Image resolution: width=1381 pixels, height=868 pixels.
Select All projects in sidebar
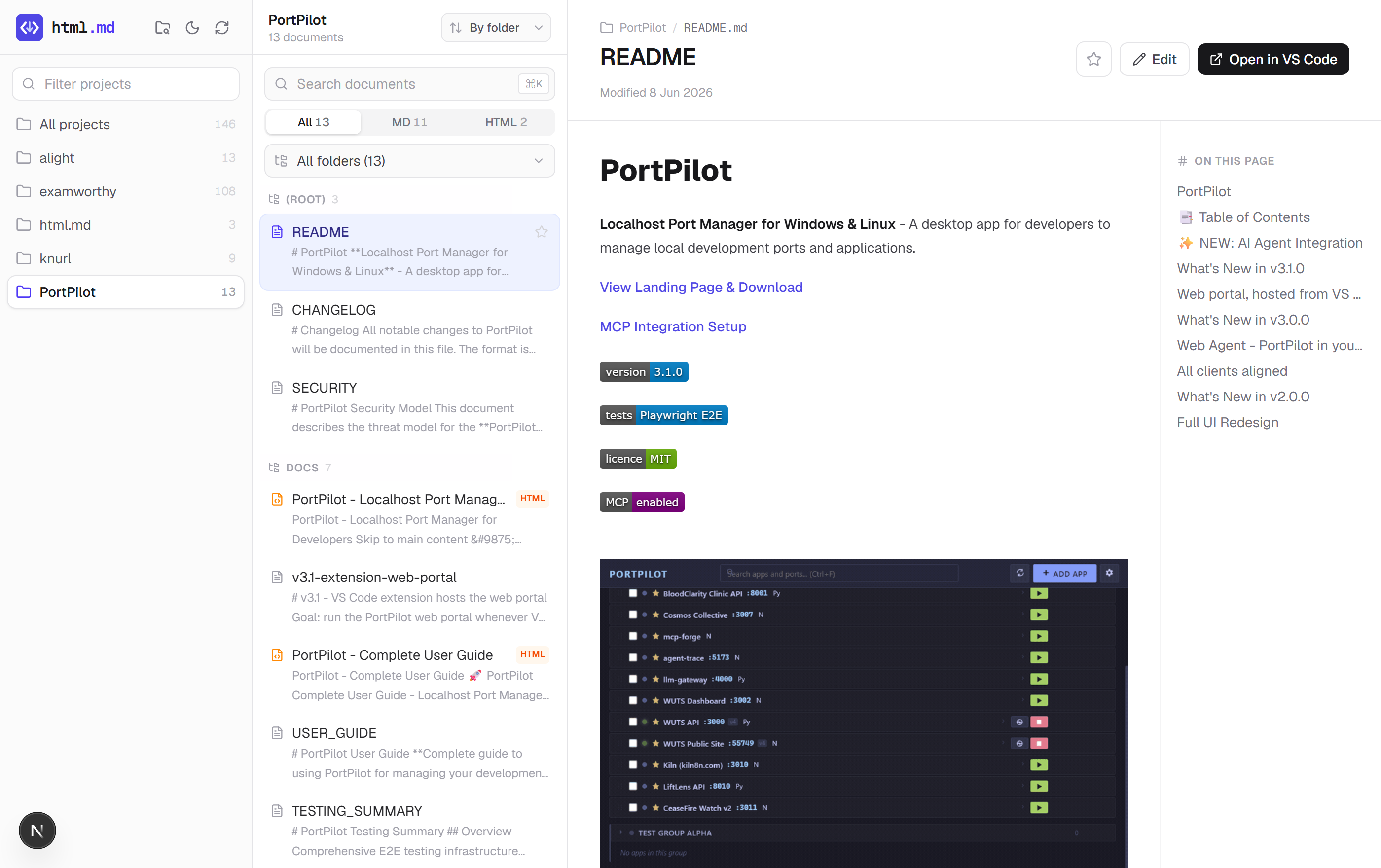[x=126, y=124]
